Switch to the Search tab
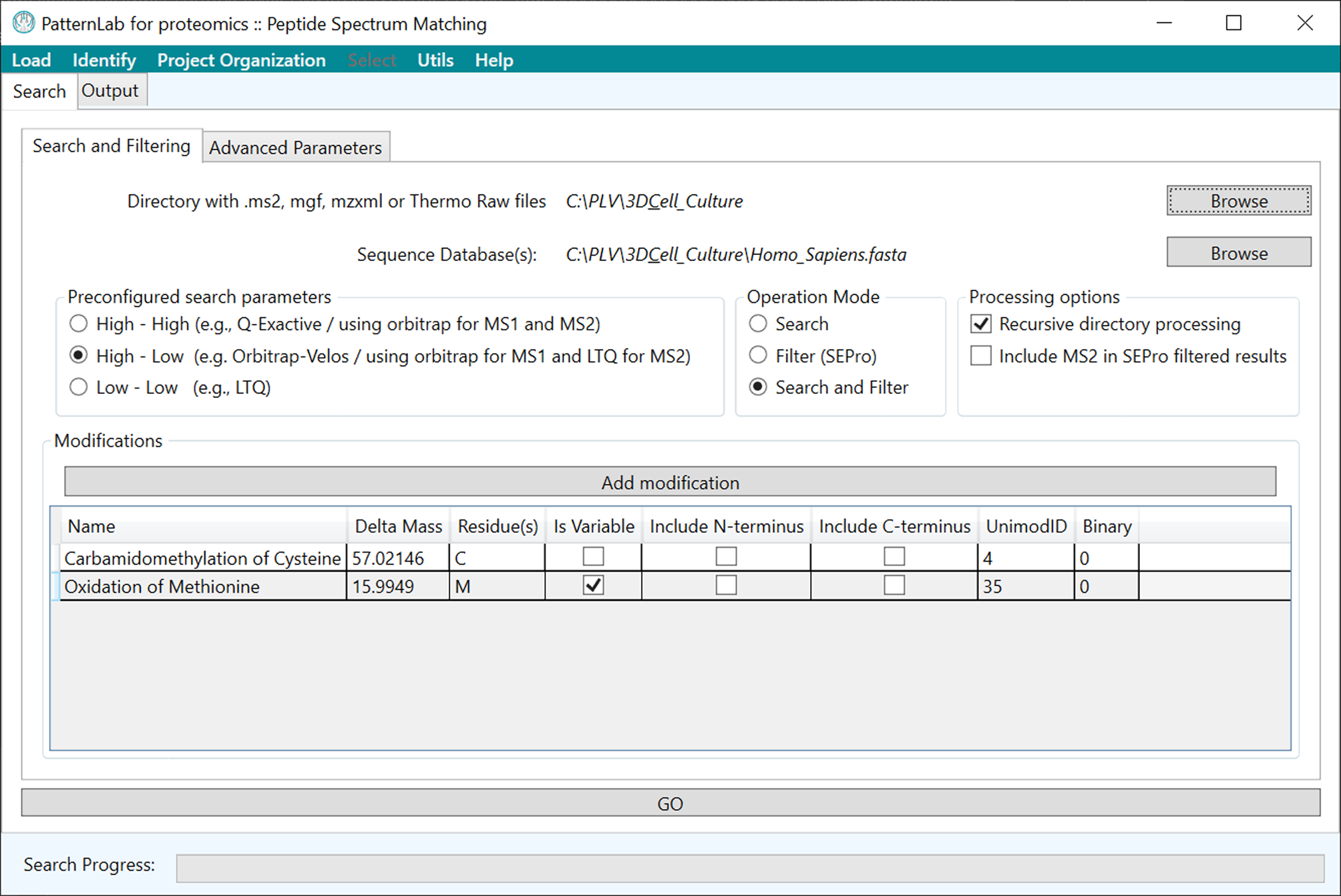The width and height of the screenshot is (1341, 896). click(x=39, y=91)
